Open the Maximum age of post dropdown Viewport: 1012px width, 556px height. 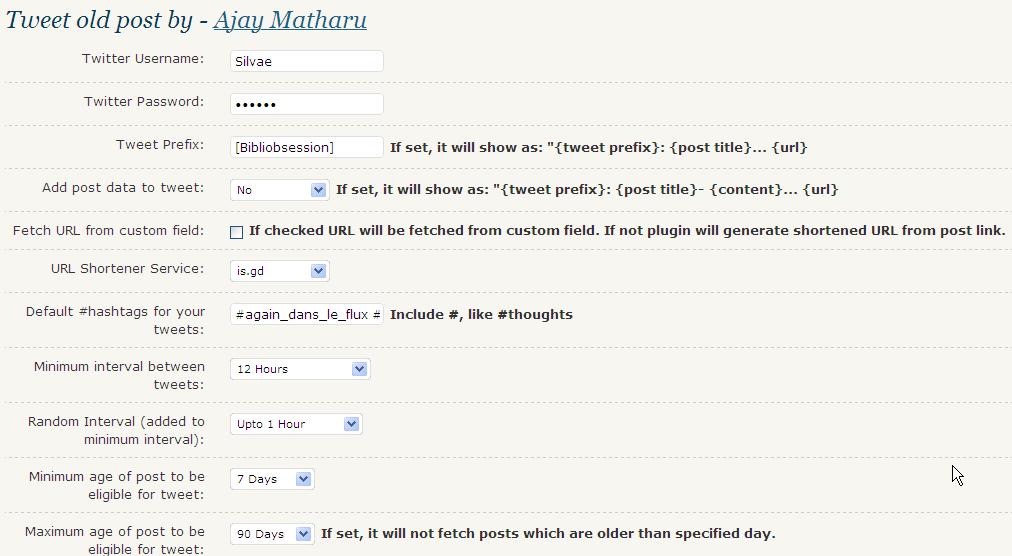[x=272, y=534]
